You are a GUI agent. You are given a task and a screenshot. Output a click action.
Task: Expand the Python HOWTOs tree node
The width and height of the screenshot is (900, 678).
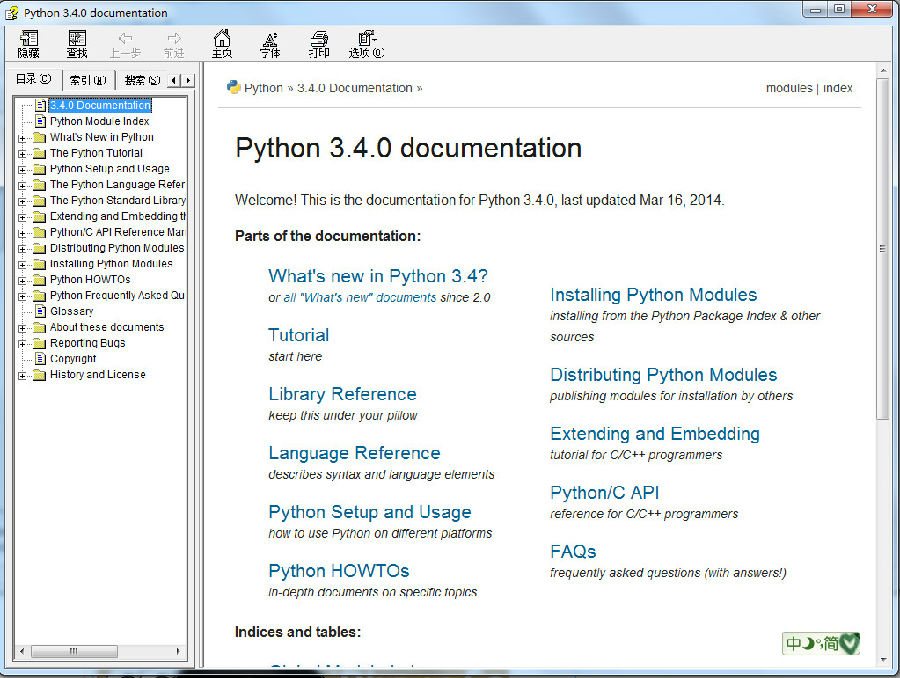pyautogui.click(x=22, y=280)
